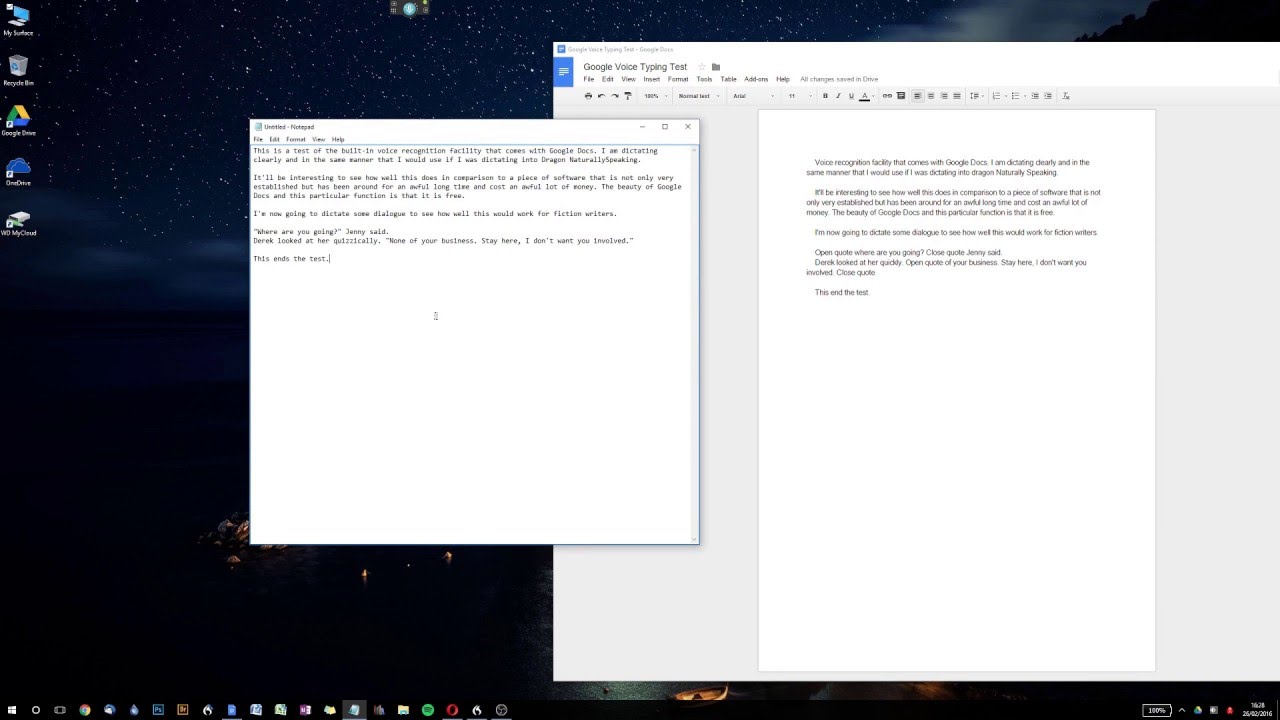Click the Windows Start button
Viewport: 1280px width, 720px height.
coord(11,710)
